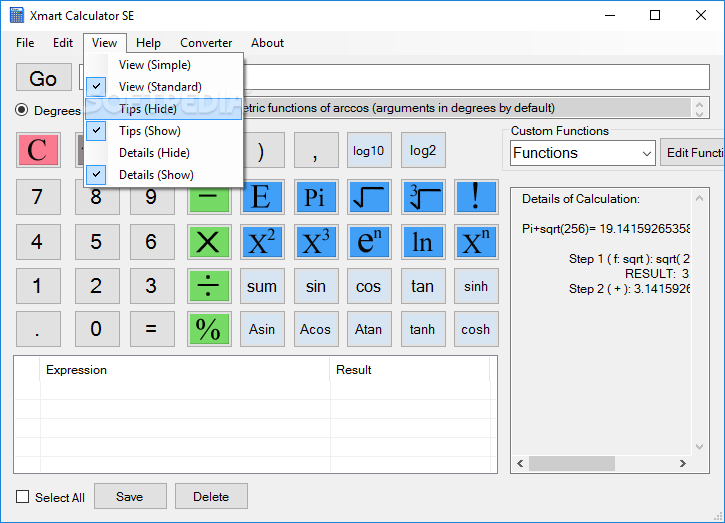Image resolution: width=725 pixels, height=523 pixels.
Task: Click the Expression column header
Action: click(185, 370)
